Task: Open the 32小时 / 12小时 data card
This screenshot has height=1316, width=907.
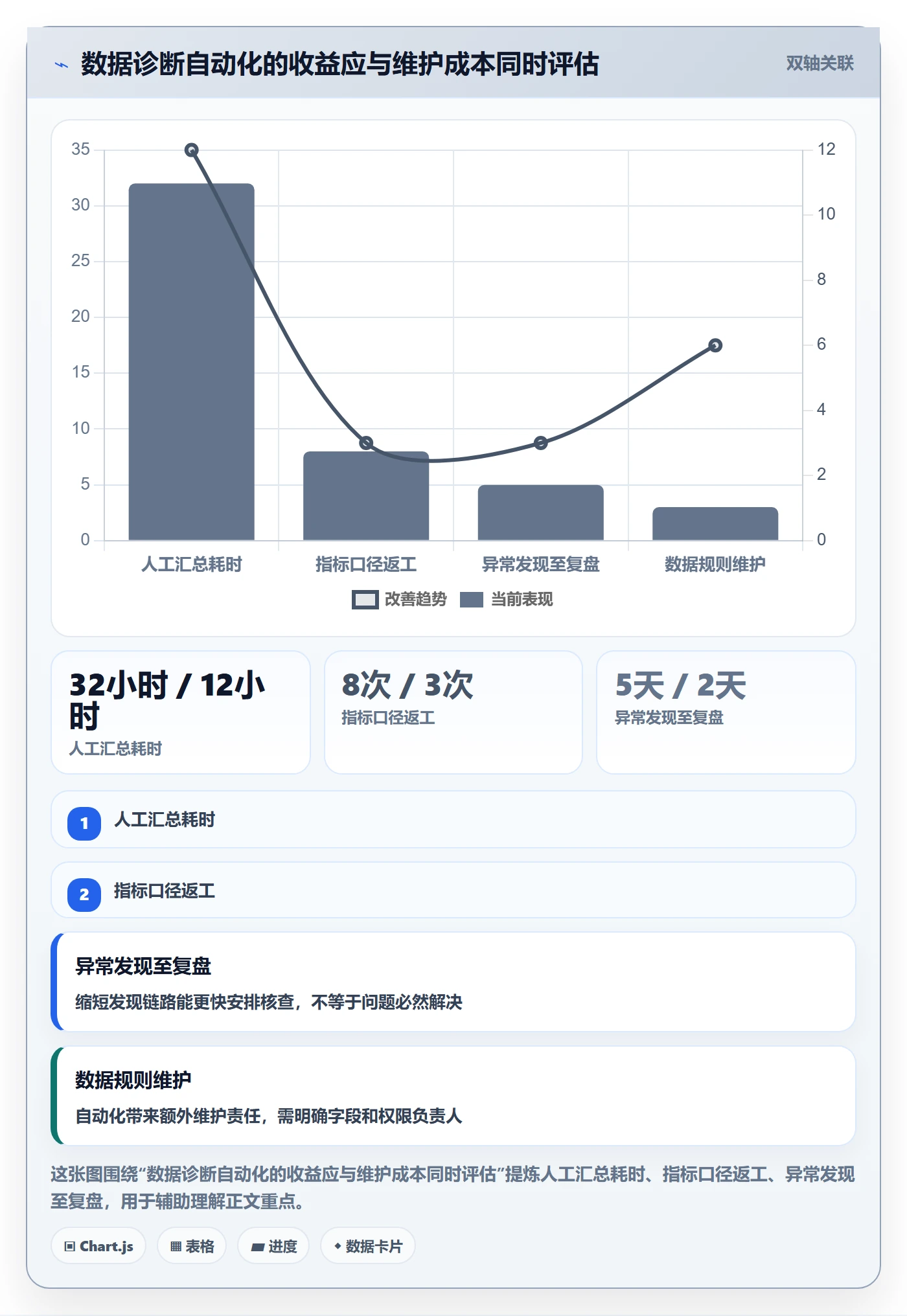Action: pyautogui.click(x=181, y=712)
